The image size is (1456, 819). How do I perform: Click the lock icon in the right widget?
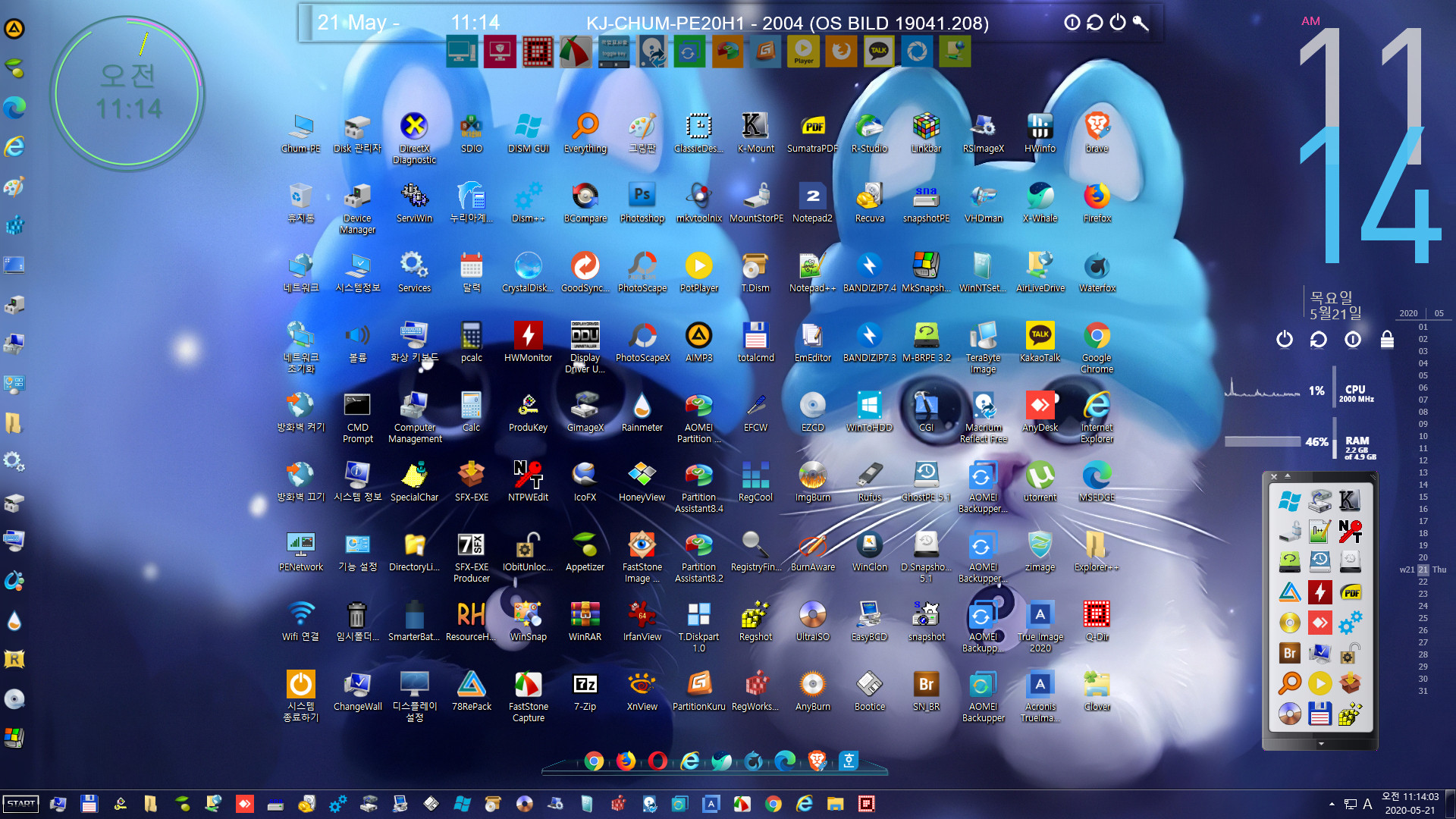pyautogui.click(x=1387, y=339)
